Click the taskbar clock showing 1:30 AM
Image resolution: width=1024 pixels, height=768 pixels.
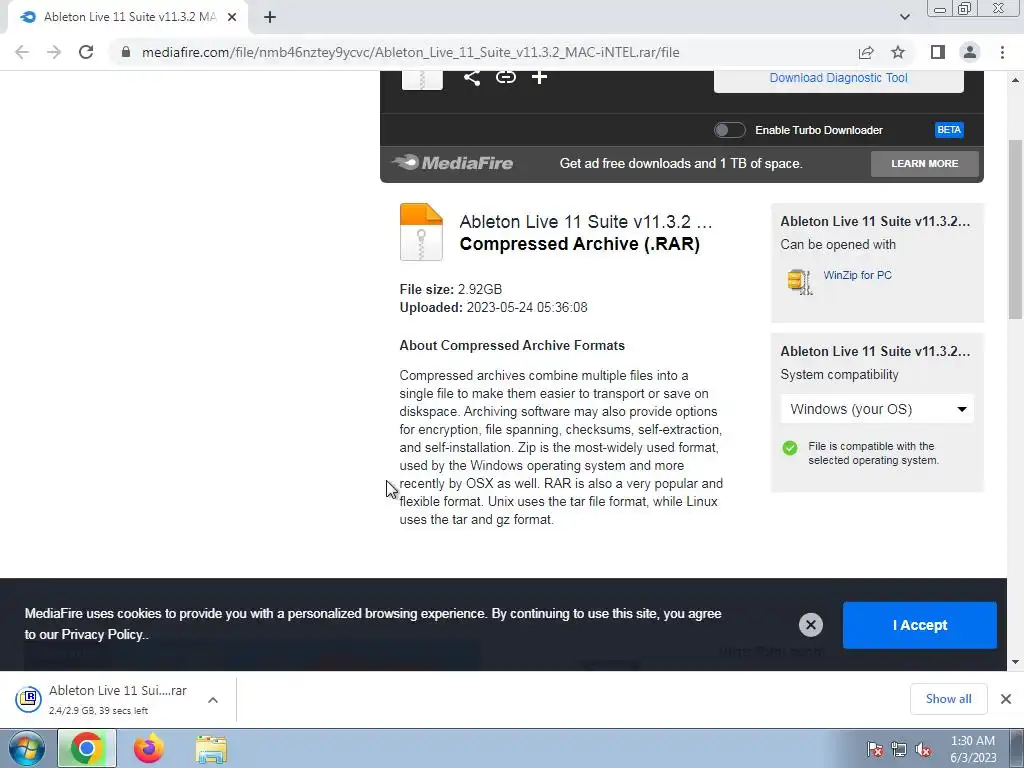pyautogui.click(x=973, y=749)
